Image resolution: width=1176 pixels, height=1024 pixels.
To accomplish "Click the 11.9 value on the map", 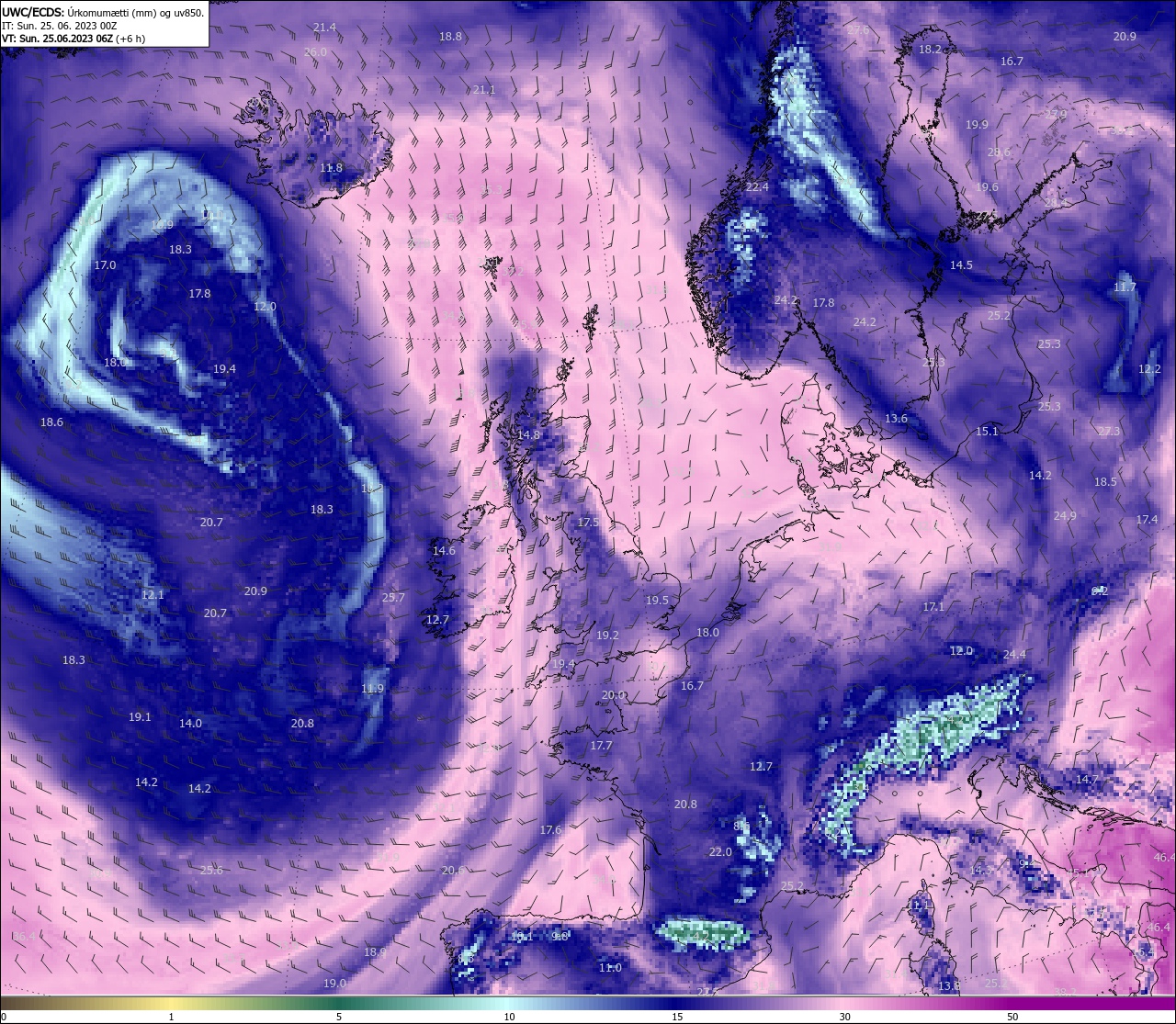I will click(372, 688).
